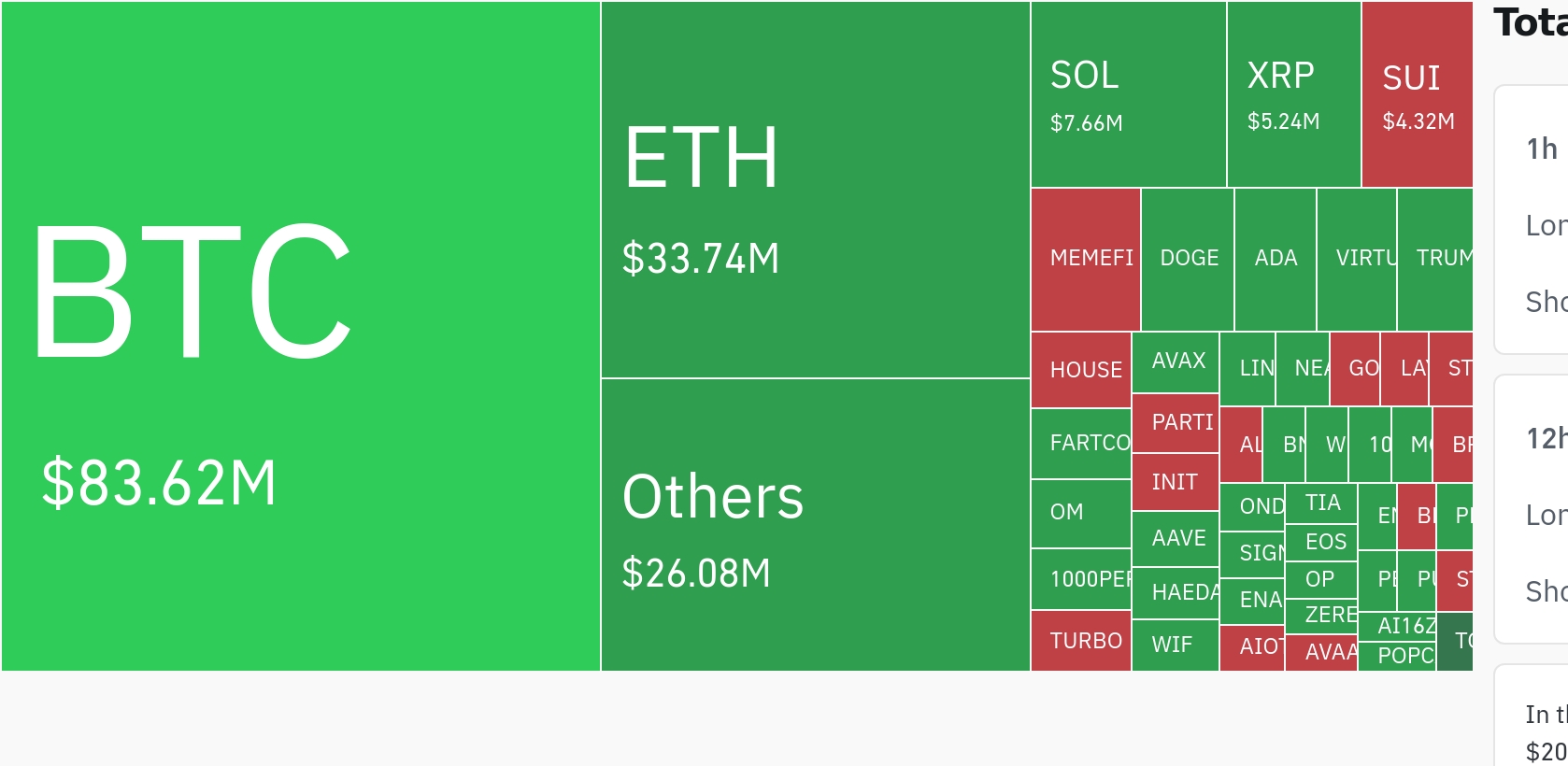Screen dimensions: 1568x766
Task: Select the red MEMEFI tile
Action: tap(1086, 260)
